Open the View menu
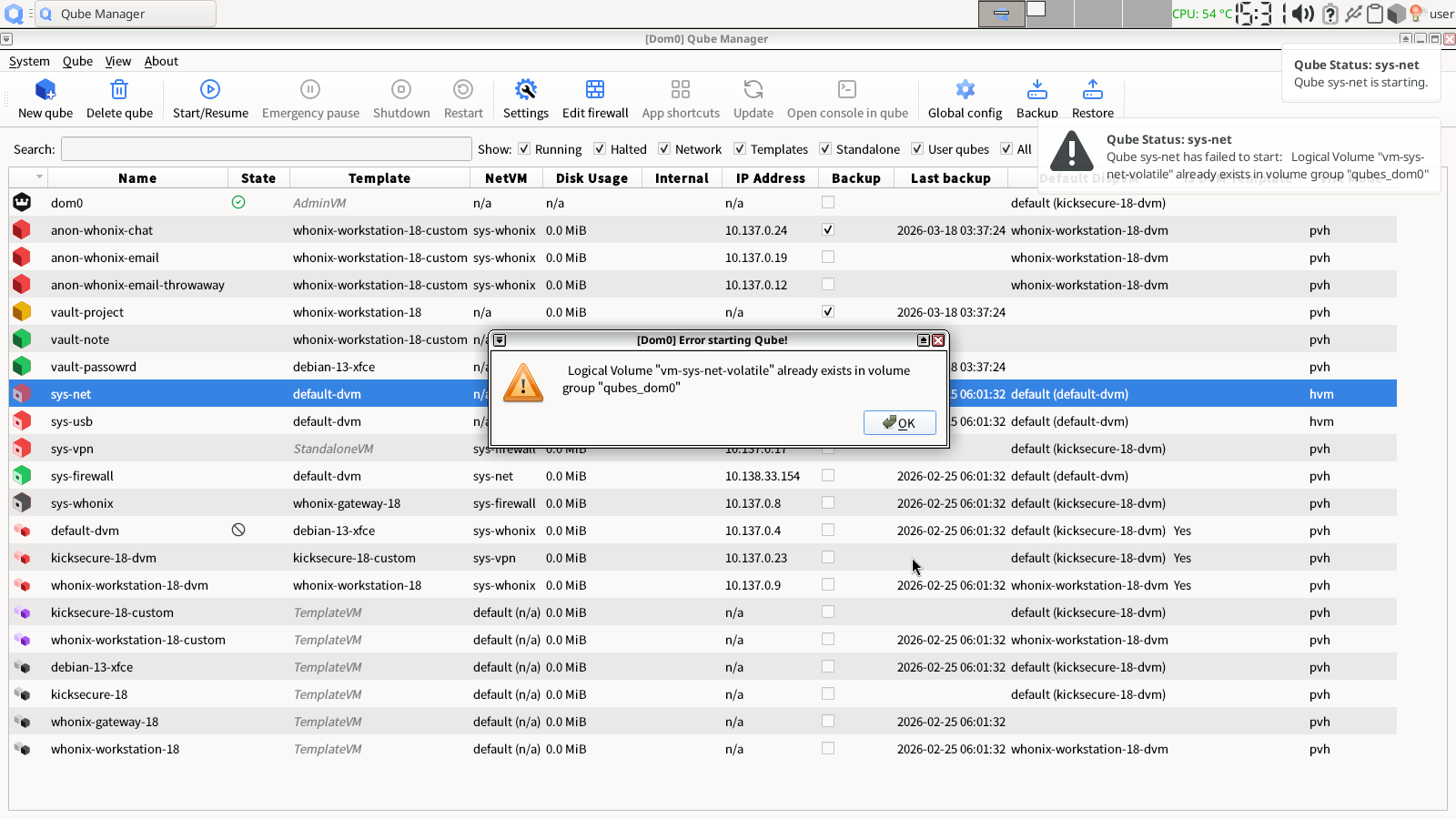The height and width of the screenshot is (819, 1456). tap(118, 62)
